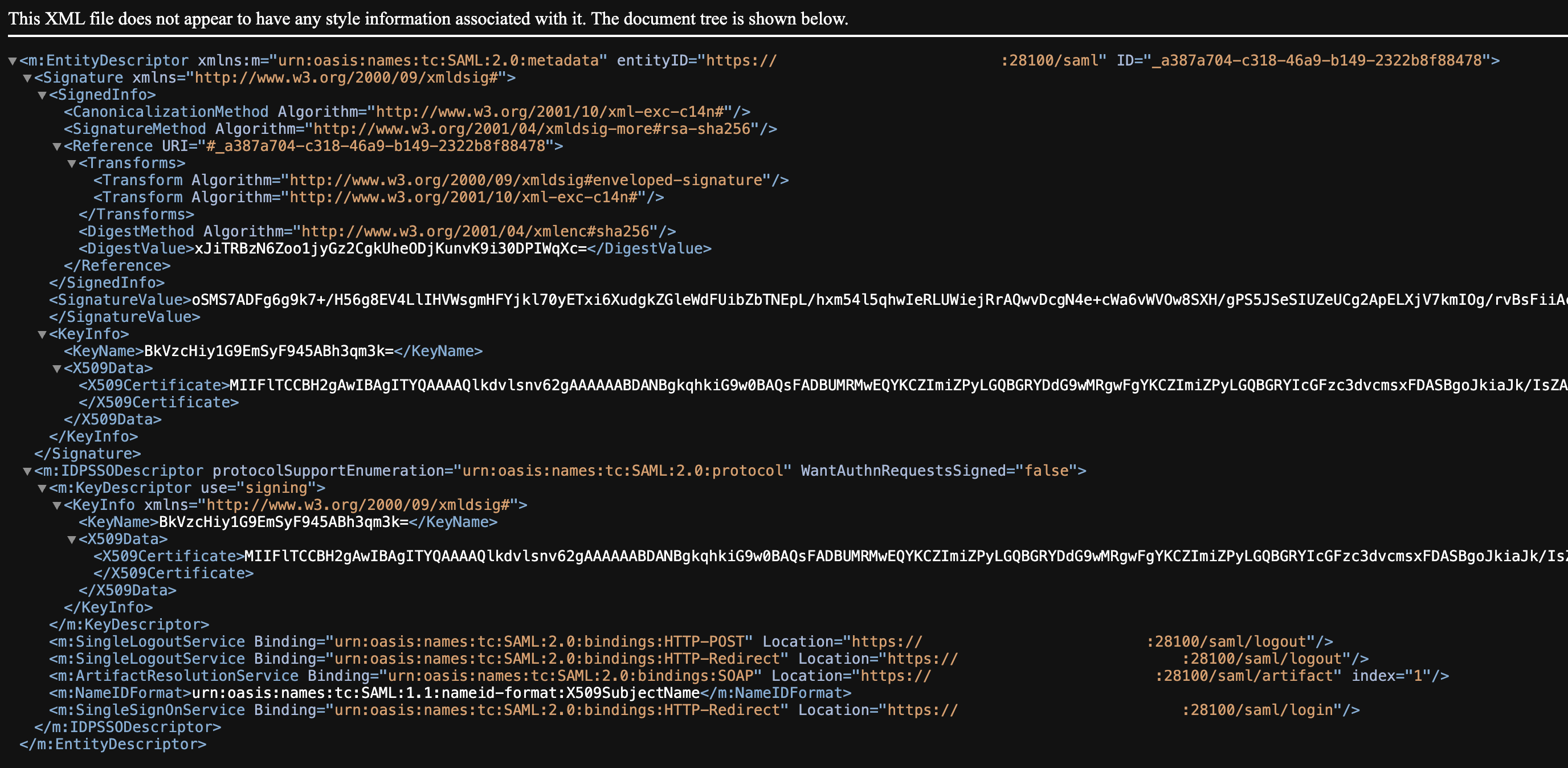The image size is (1568, 768).
Task: Collapse the Transforms node
Action: click(x=72, y=163)
